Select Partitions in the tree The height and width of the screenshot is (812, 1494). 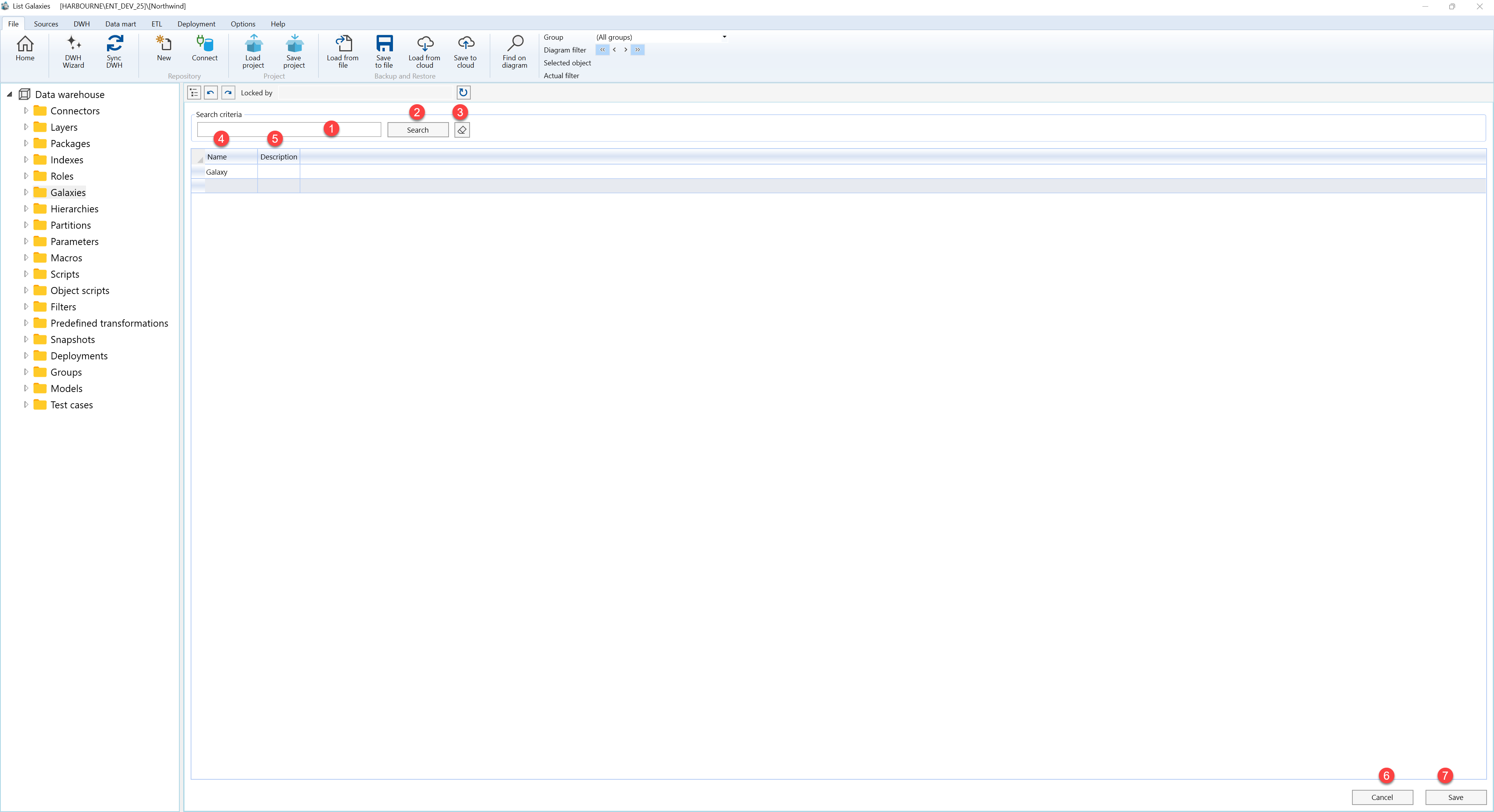pyautogui.click(x=71, y=225)
